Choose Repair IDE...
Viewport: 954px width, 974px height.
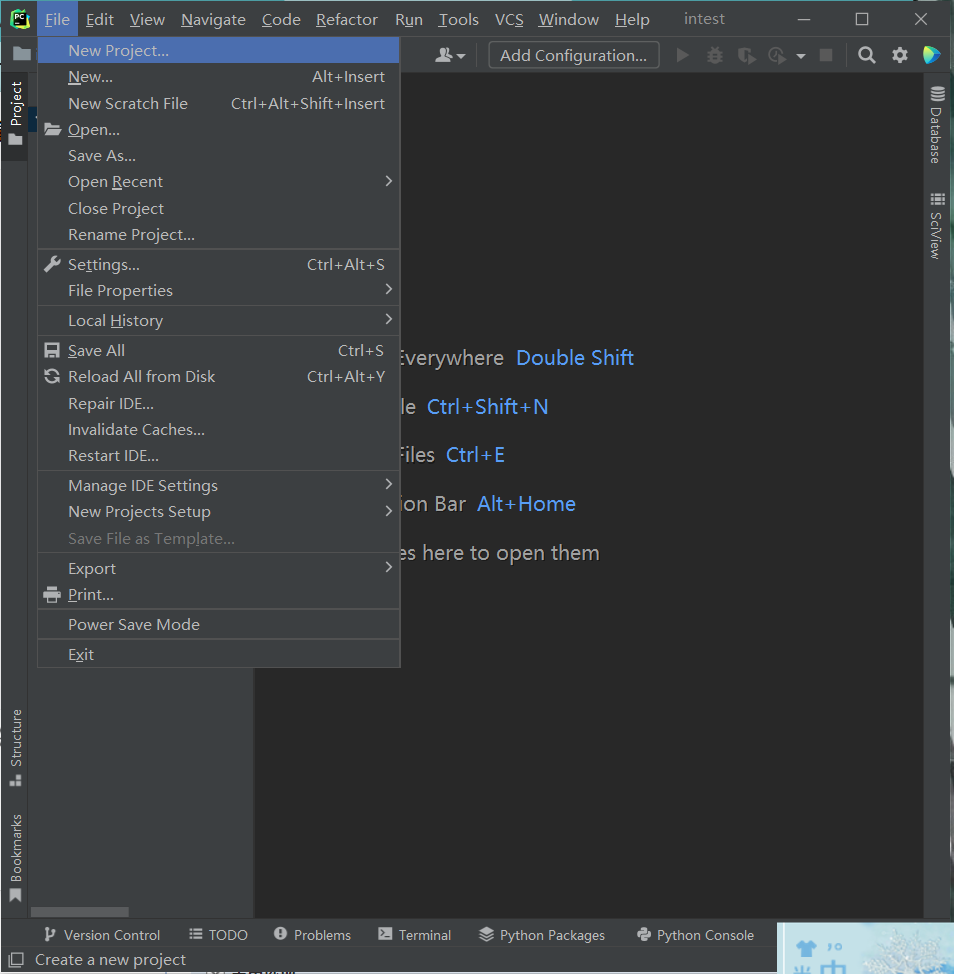click(x=218, y=403)
